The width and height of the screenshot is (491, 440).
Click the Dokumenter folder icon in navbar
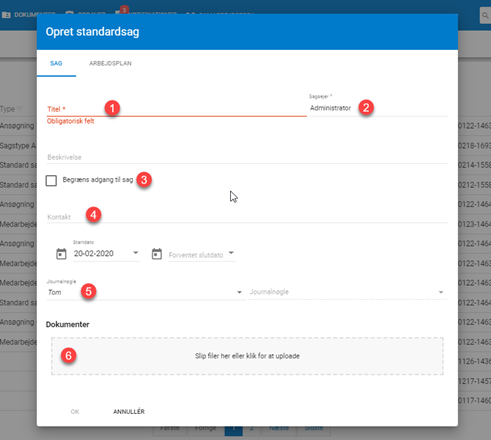6,15
